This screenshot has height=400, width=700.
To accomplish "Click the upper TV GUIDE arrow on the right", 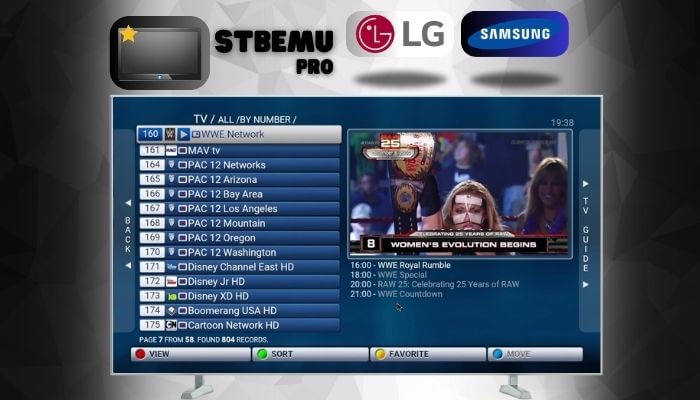I will [585, 184].
